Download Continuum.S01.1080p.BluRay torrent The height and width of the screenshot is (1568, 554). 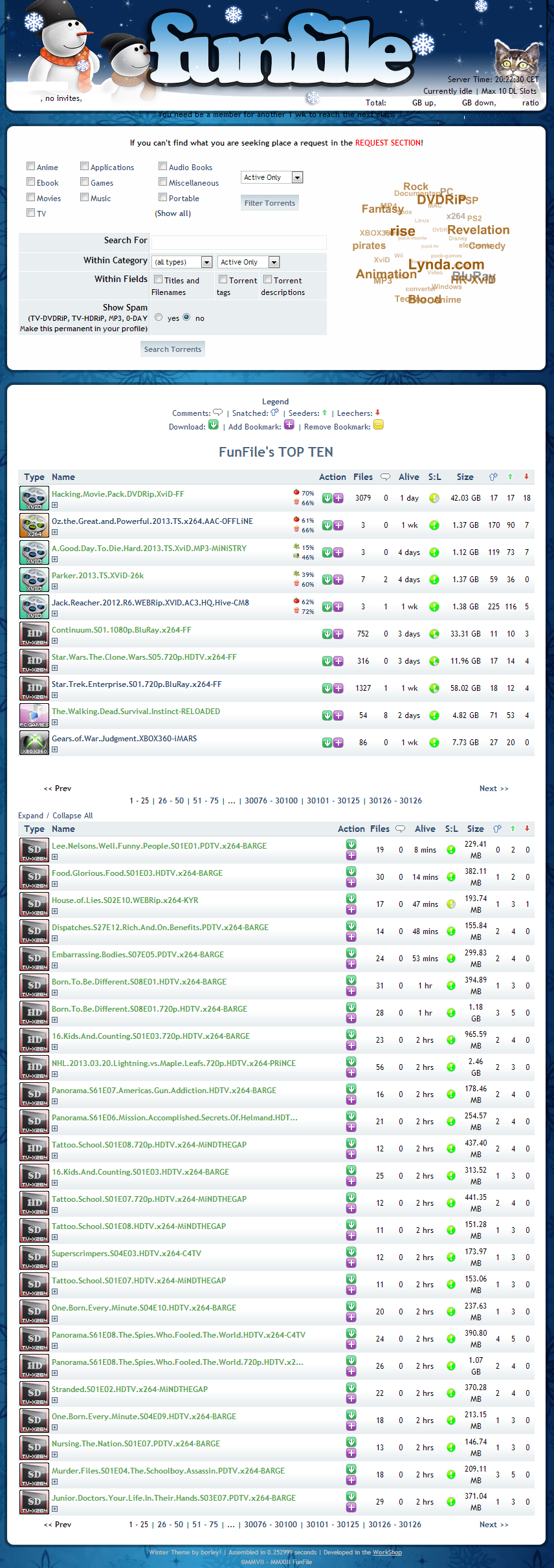pos(327,634)
